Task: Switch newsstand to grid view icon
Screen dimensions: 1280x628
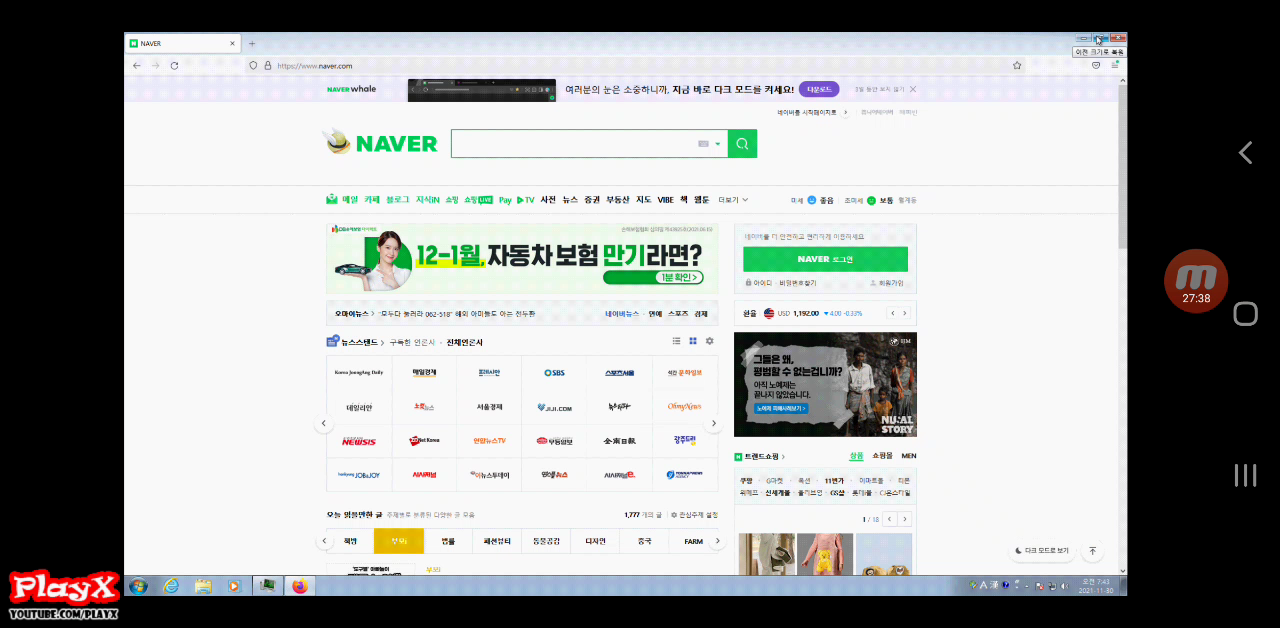Action: click(x=692, y=341)
